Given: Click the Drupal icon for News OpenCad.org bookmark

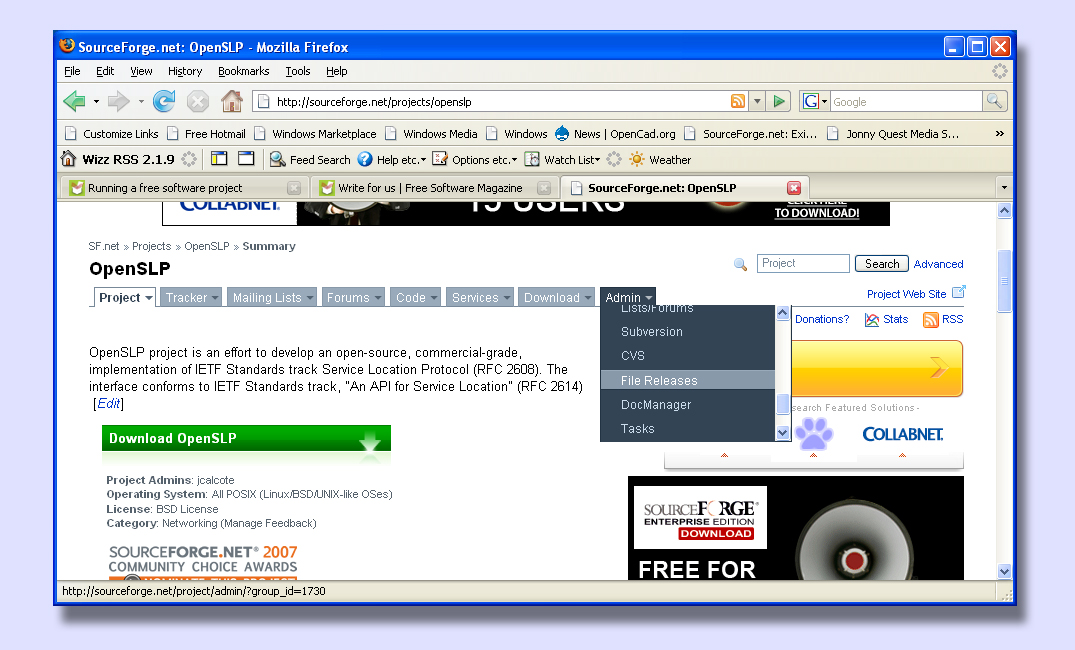Looking at the screenshot, I should click(x=562, y=133).
